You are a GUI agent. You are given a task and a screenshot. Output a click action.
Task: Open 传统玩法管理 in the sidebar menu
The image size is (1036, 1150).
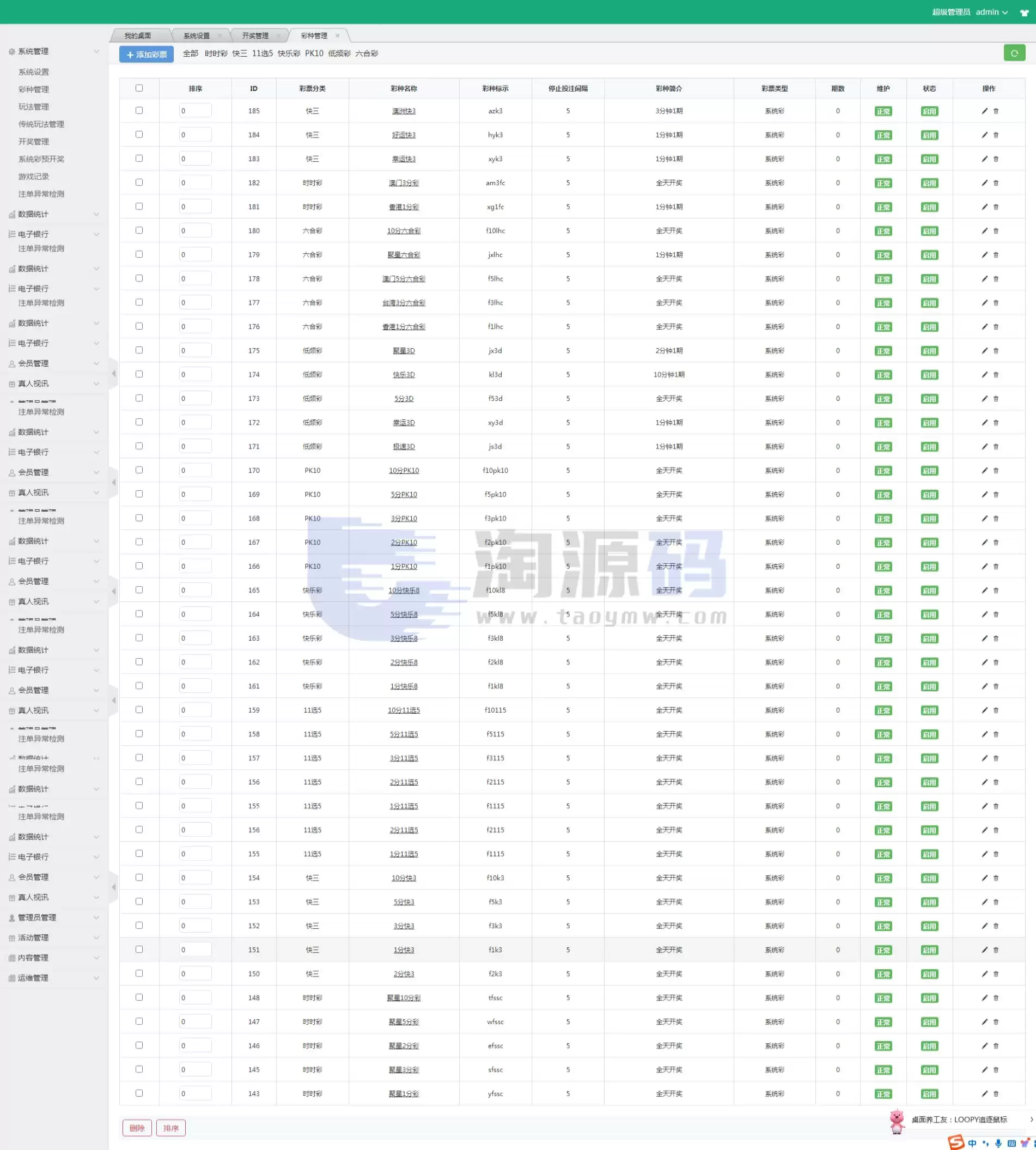pos(41,124)
